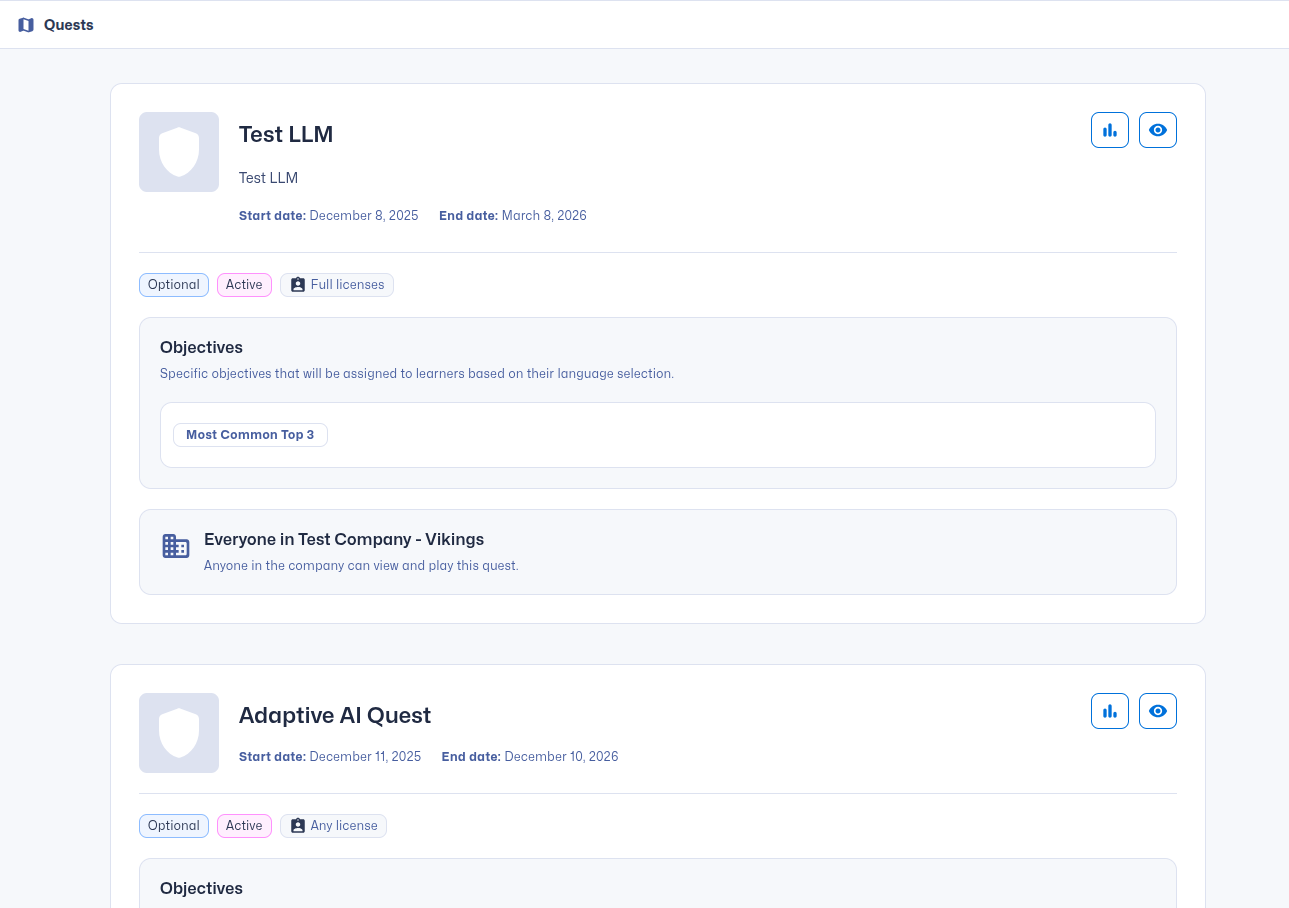Open statistics for Test LLM quest
This screenshot has height=908, width=1289.
1109,130
